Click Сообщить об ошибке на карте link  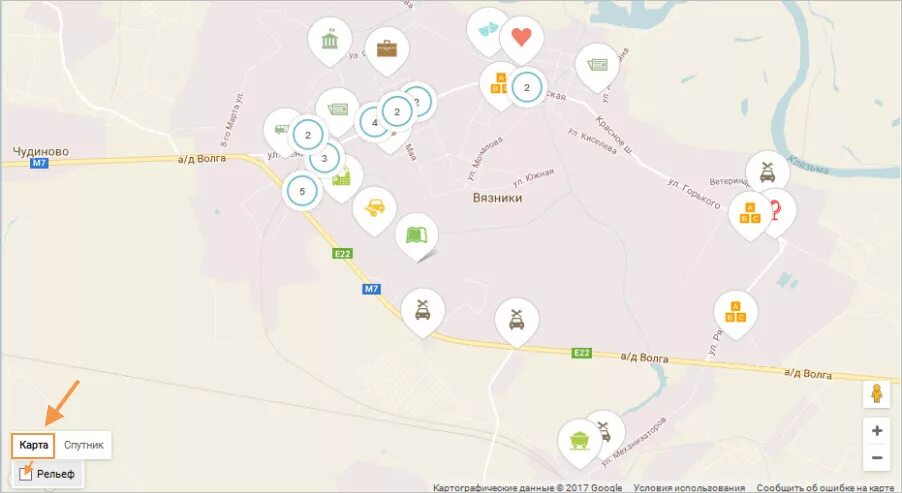(x=825, y=487)
